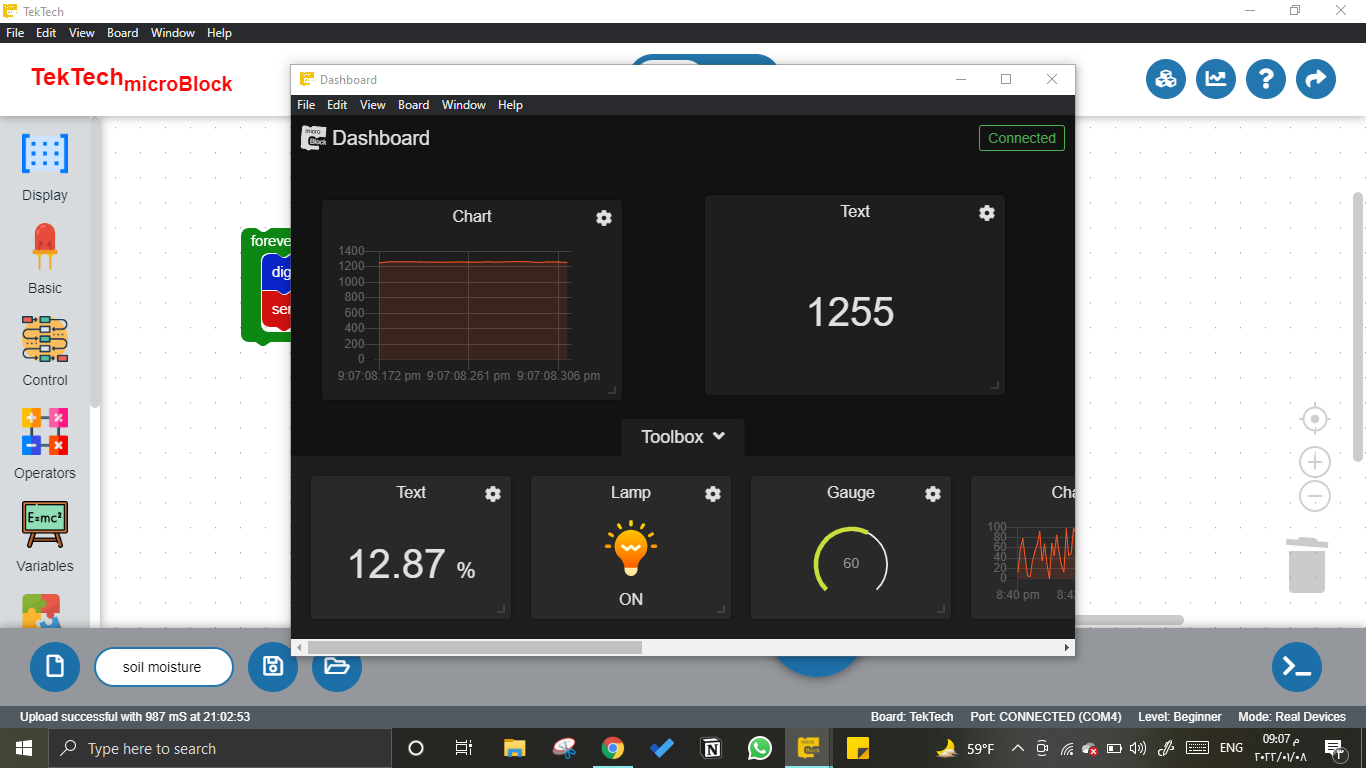Screen dimensions: 1366x768
Task: Click the soil moisture project name field
Action: (164, 667)
